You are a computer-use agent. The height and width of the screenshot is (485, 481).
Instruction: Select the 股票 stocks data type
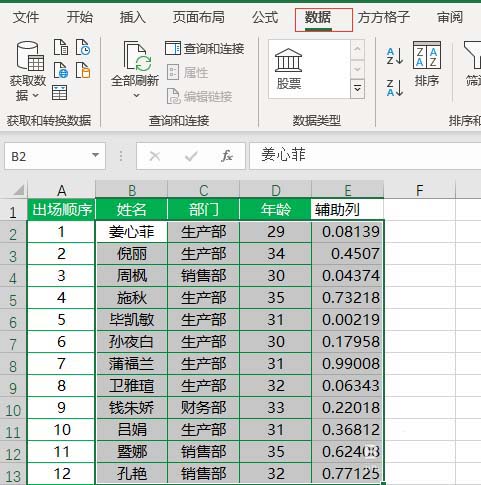coord(288,69)
